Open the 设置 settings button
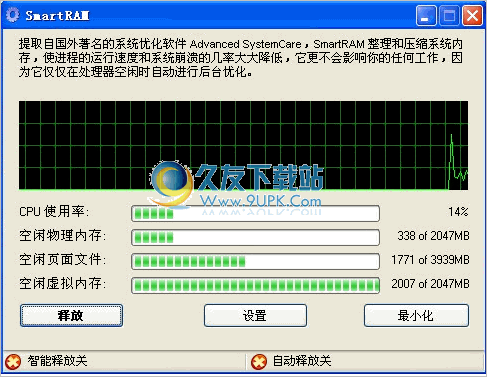 [255, 315]
